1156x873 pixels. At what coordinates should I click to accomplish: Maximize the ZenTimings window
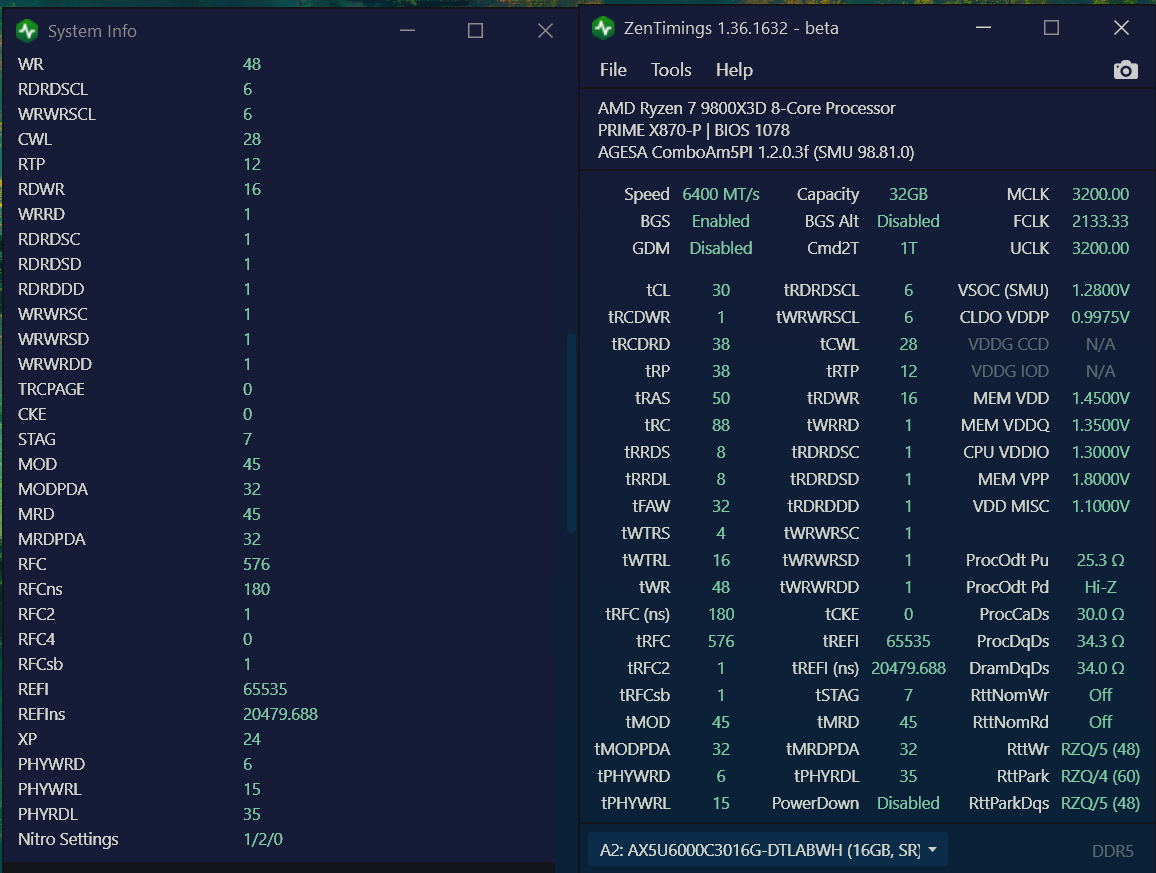click(x=1051, y=28)
